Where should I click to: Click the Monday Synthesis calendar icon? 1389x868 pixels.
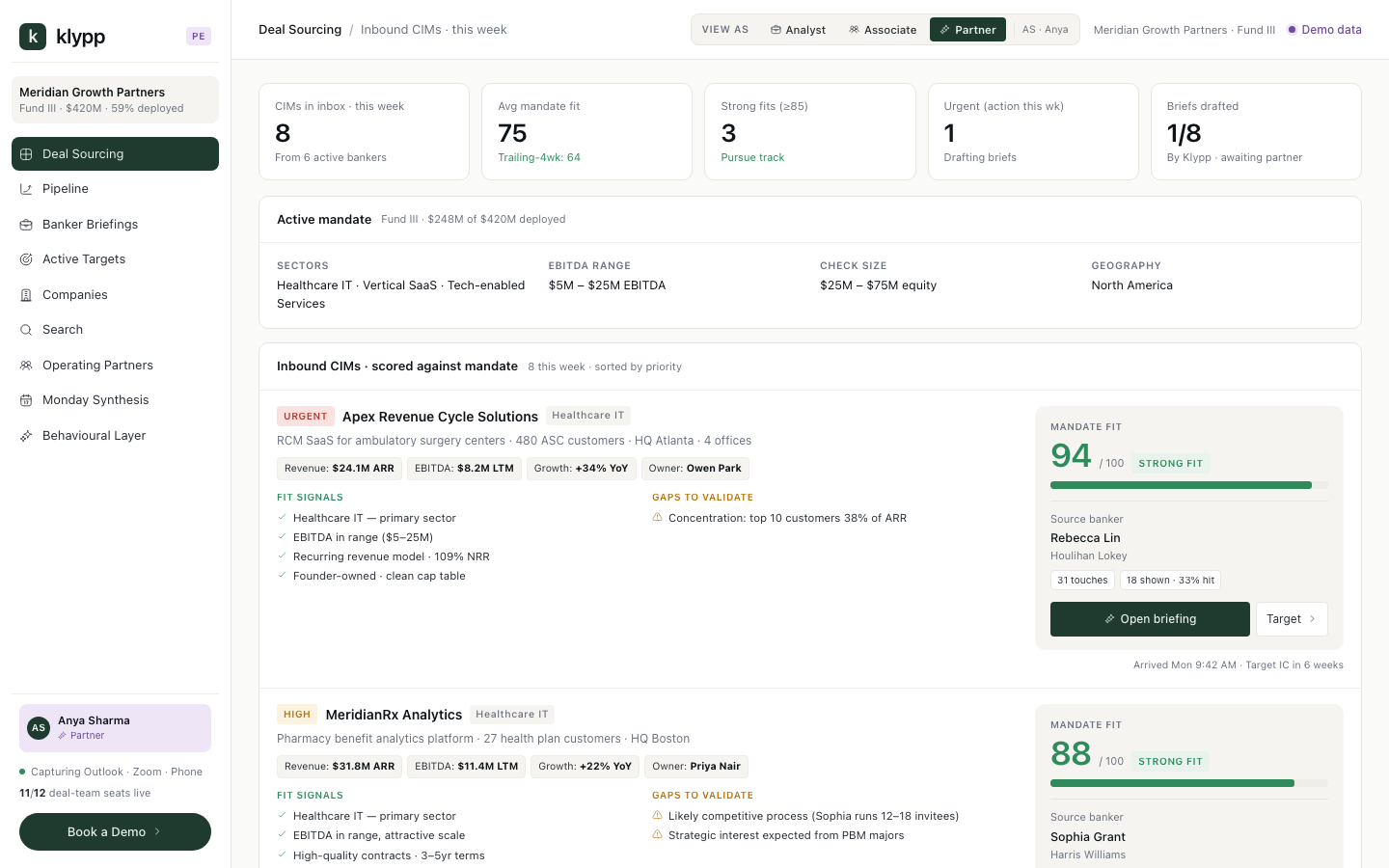click(26, 400)
